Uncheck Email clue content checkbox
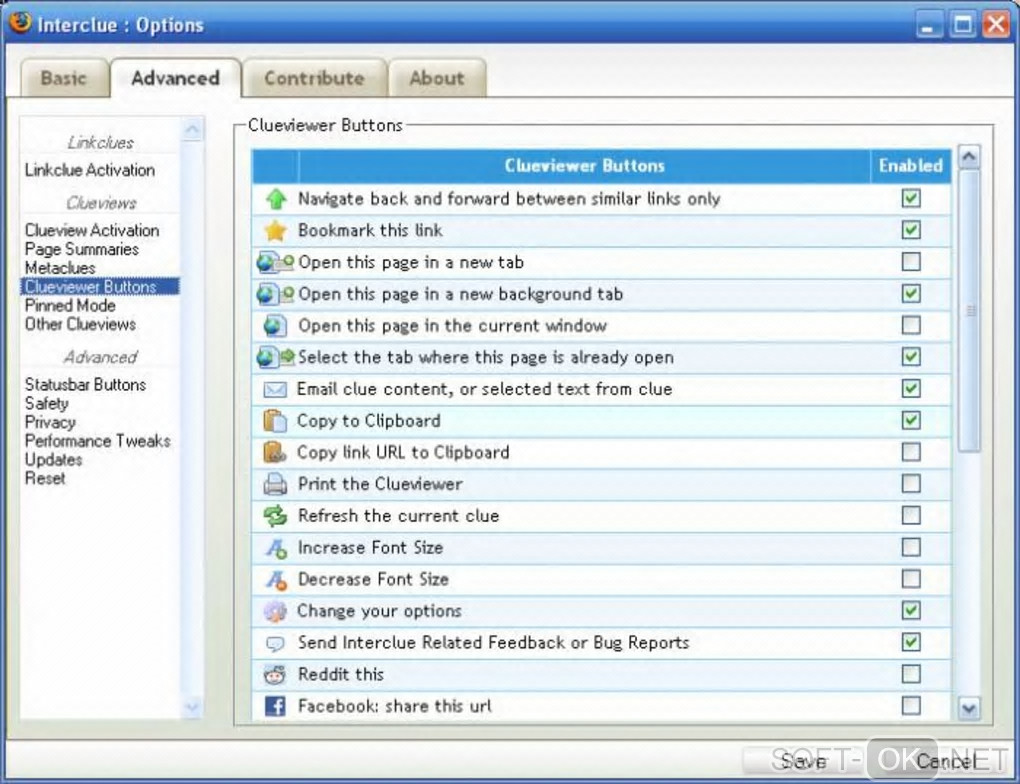 coord(911,388)
